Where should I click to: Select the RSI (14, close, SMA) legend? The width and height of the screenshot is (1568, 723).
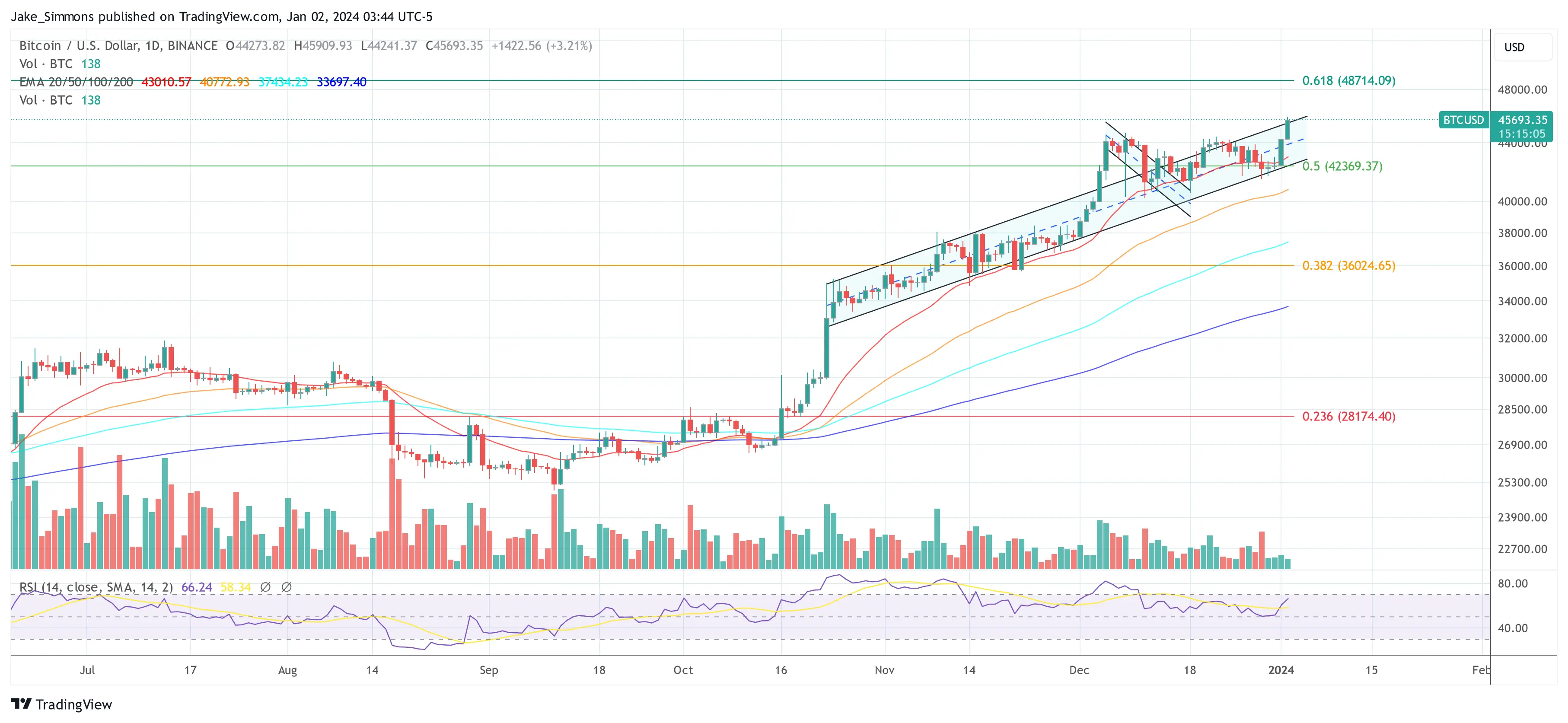(96, 587)
